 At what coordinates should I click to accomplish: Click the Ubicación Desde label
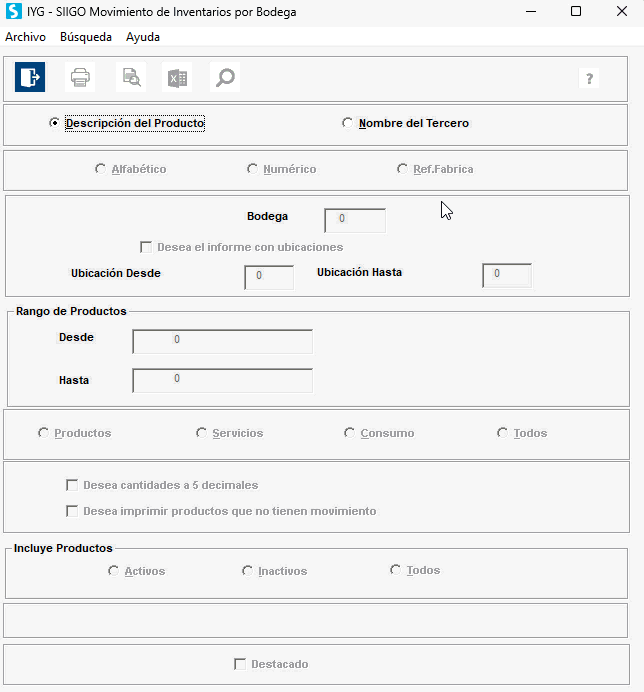click(116, 273)
